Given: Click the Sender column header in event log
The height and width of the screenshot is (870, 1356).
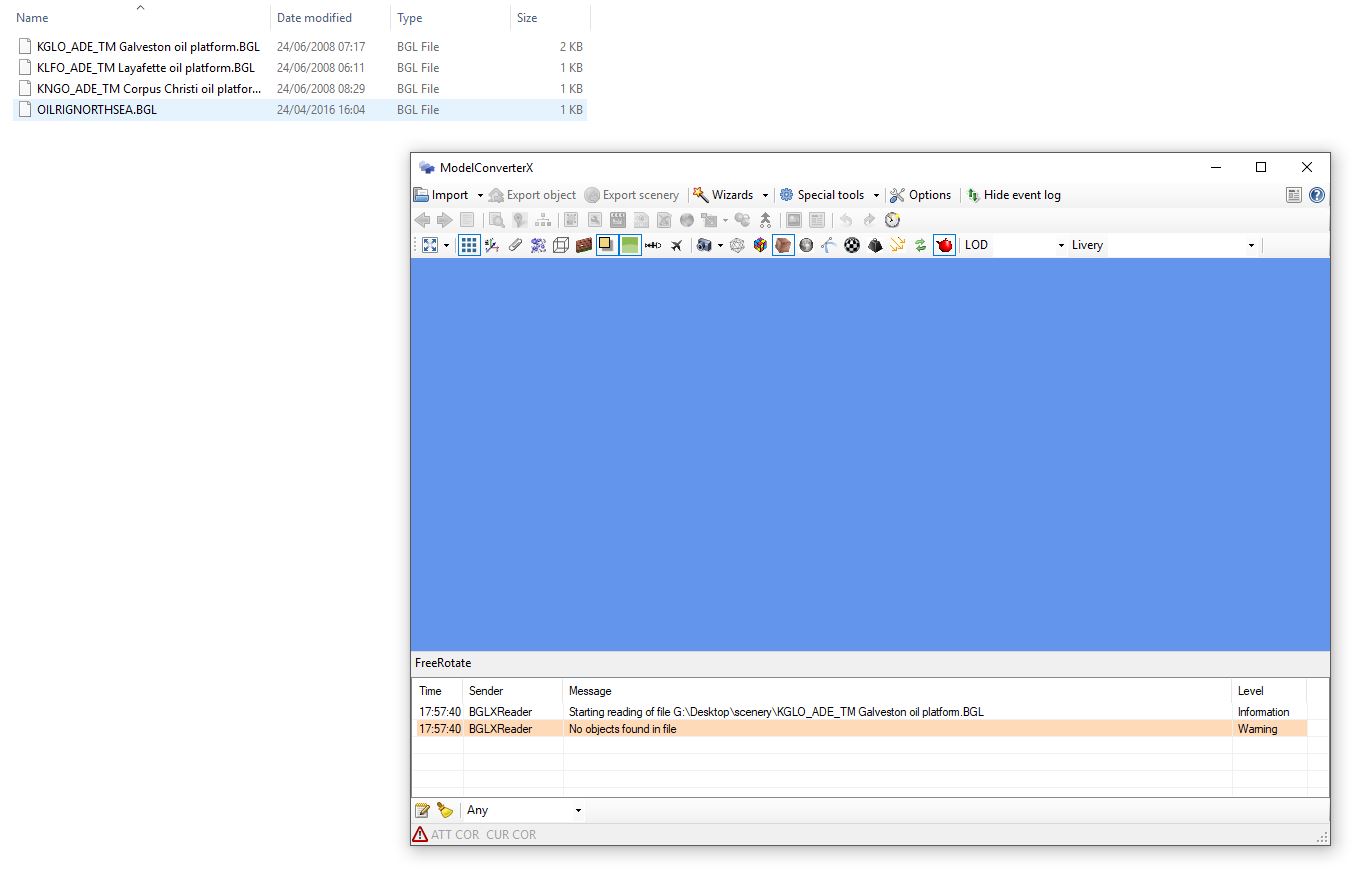Looking at the screenshot, I should (x=513, y=690).
